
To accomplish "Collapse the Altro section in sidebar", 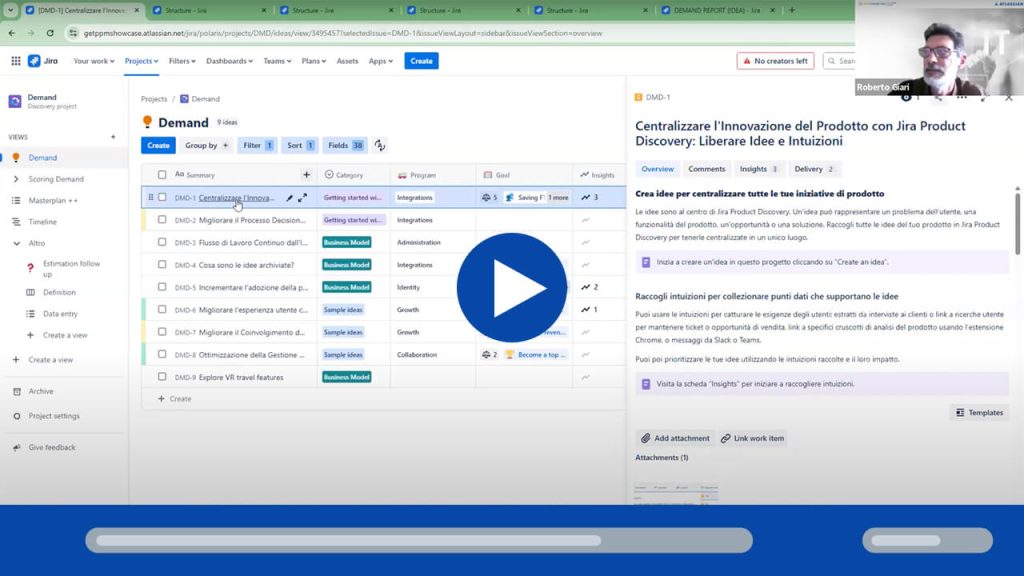I will point(16,243).
